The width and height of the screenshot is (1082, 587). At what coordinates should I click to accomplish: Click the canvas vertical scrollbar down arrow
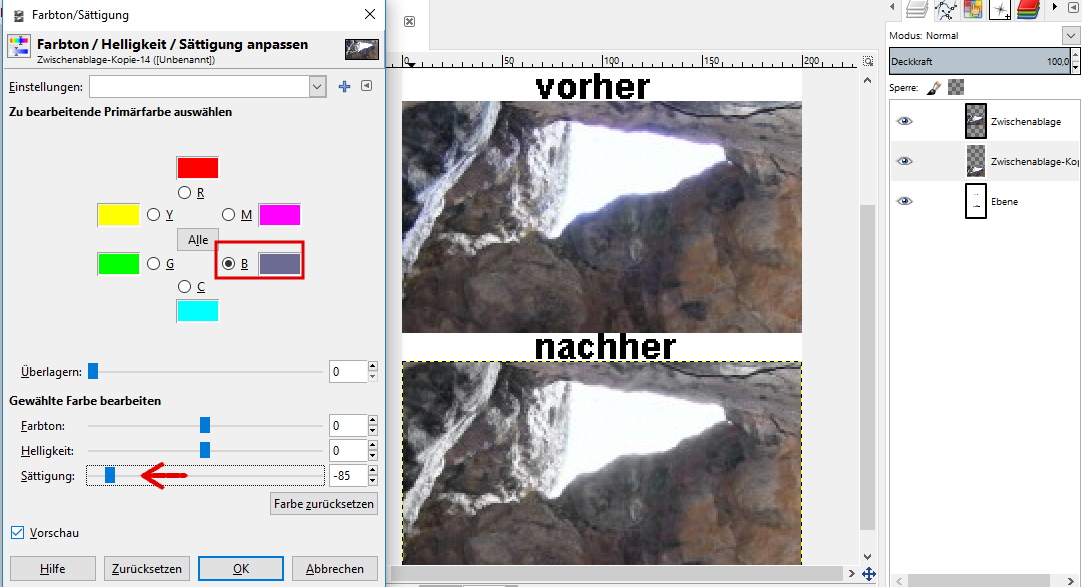[x=867, y=556]
